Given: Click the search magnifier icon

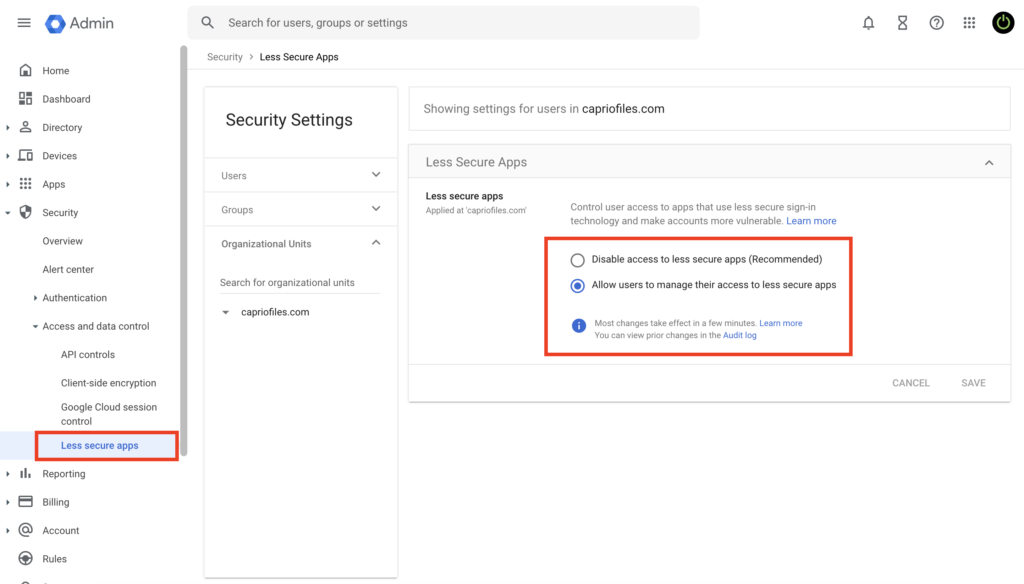Looking at the screenshot, I should click(x=207, y=23).
